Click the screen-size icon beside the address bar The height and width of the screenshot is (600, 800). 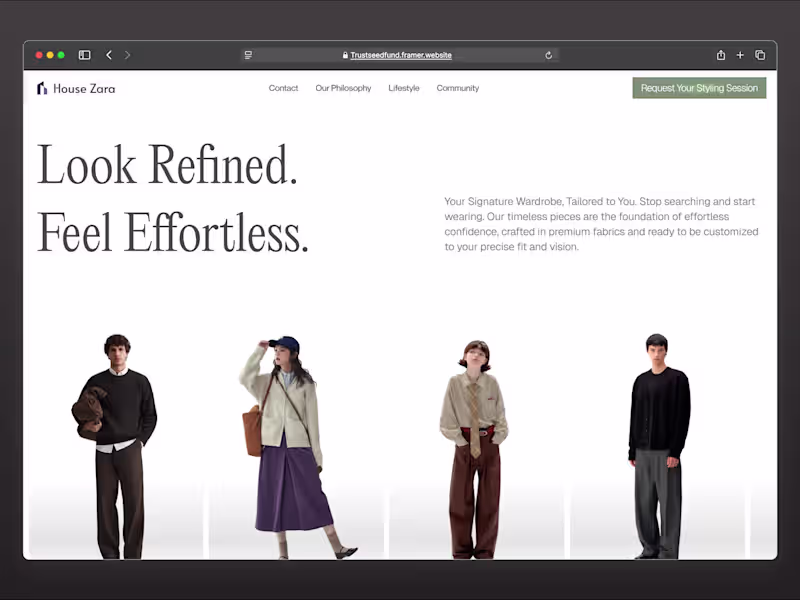tap(247, 55)
